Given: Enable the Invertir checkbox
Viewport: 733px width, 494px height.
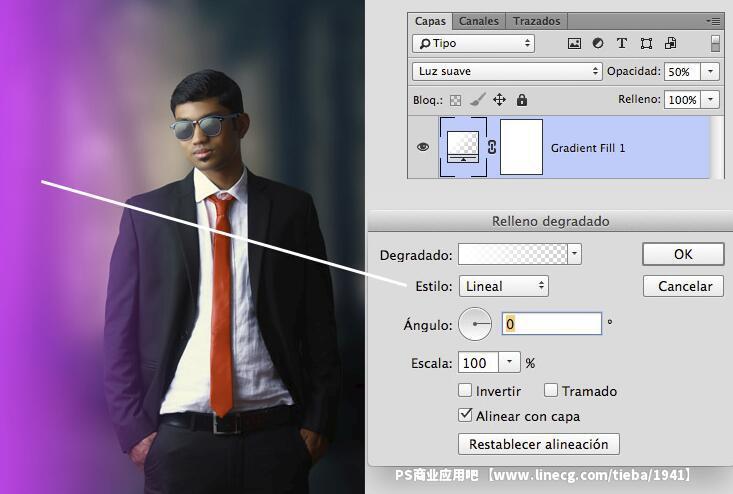Looking at the screenshot, I should click(x=465, y=390).
